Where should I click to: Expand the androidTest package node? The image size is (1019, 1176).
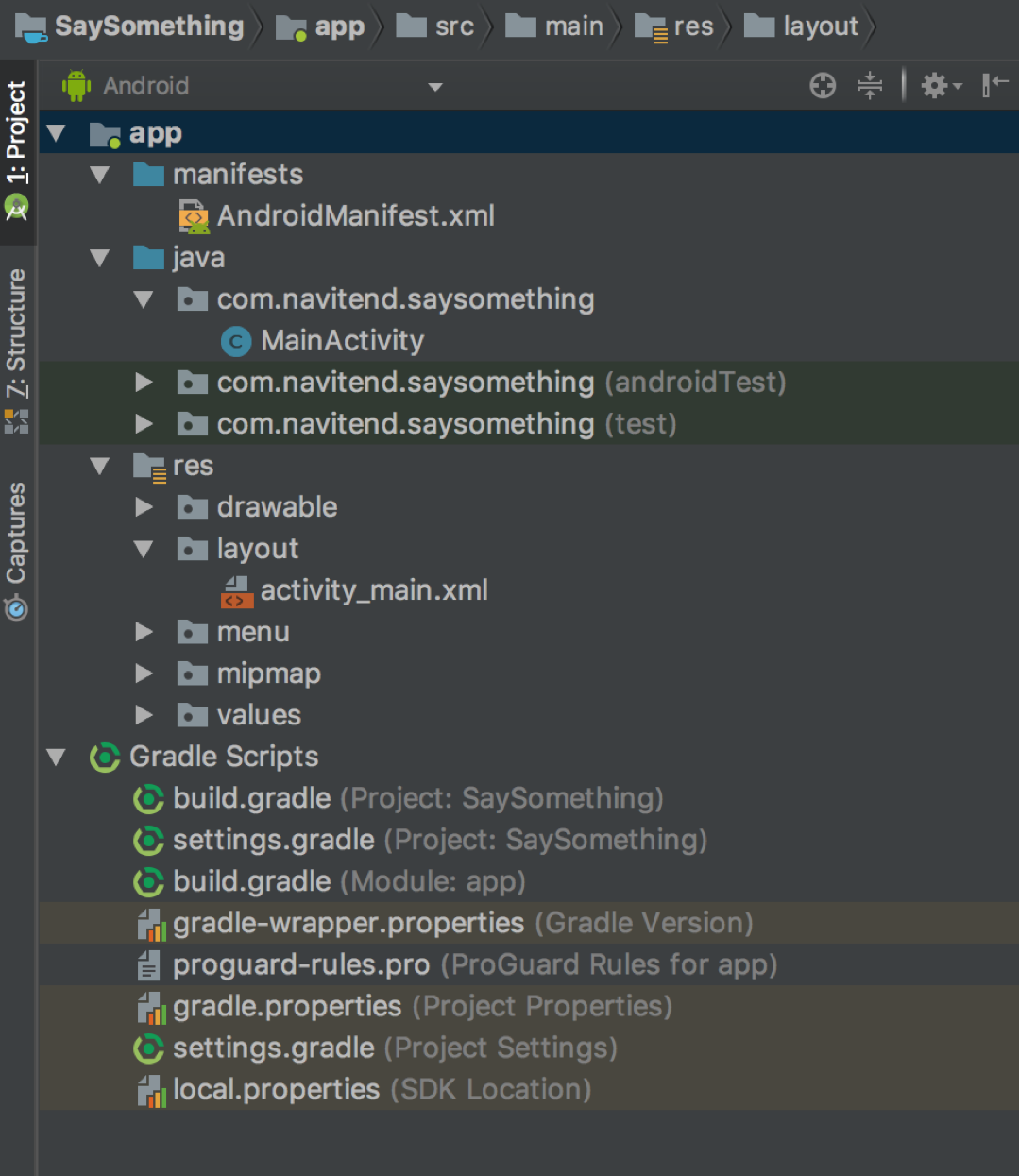point(144,383)
